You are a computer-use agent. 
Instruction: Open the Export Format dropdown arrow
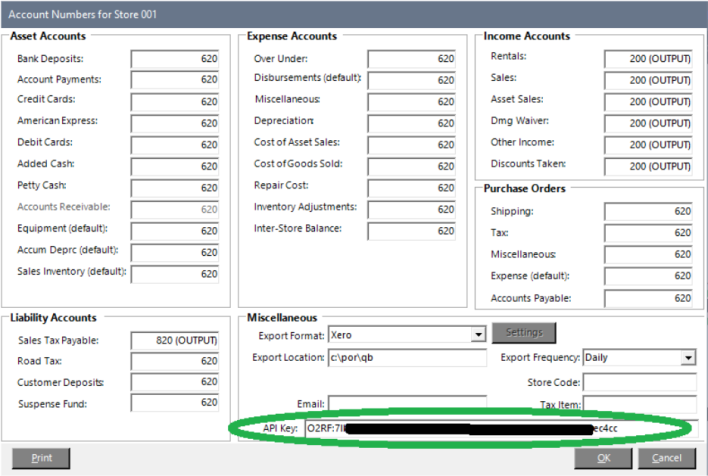pyautogui.click(x=478, y=335)
